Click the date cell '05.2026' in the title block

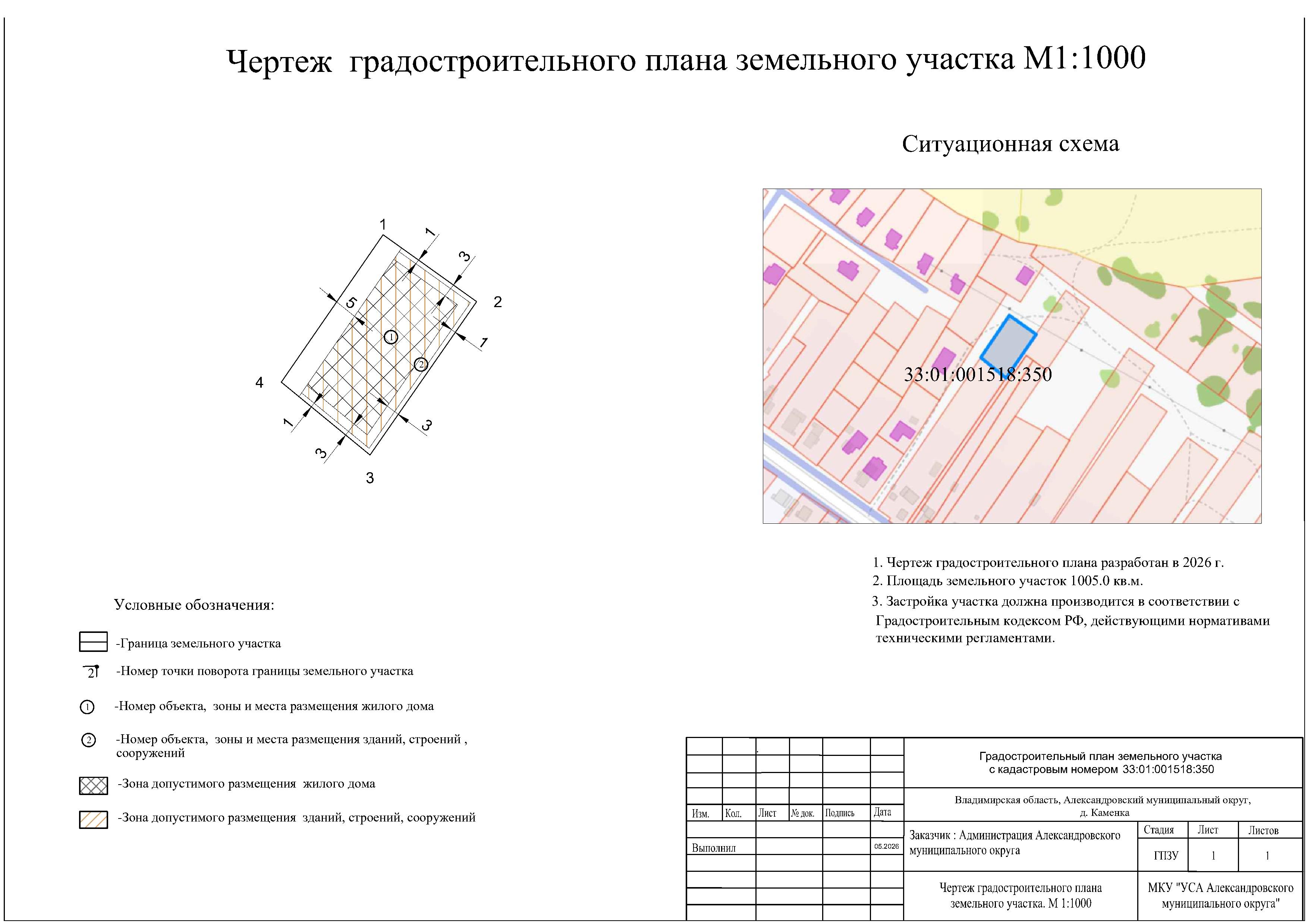pos(886,846)
